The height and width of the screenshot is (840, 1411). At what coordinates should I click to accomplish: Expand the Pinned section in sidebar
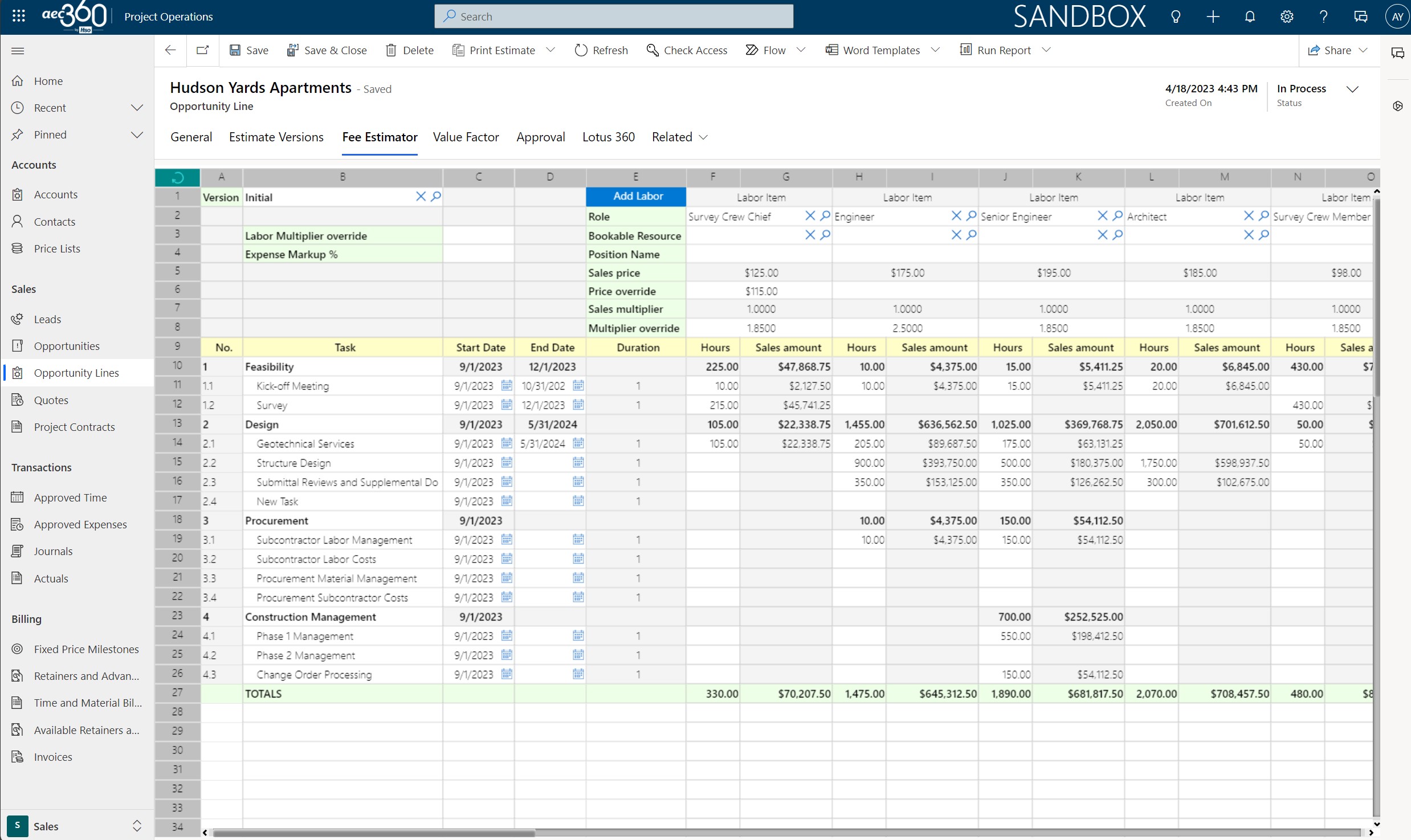137,134
